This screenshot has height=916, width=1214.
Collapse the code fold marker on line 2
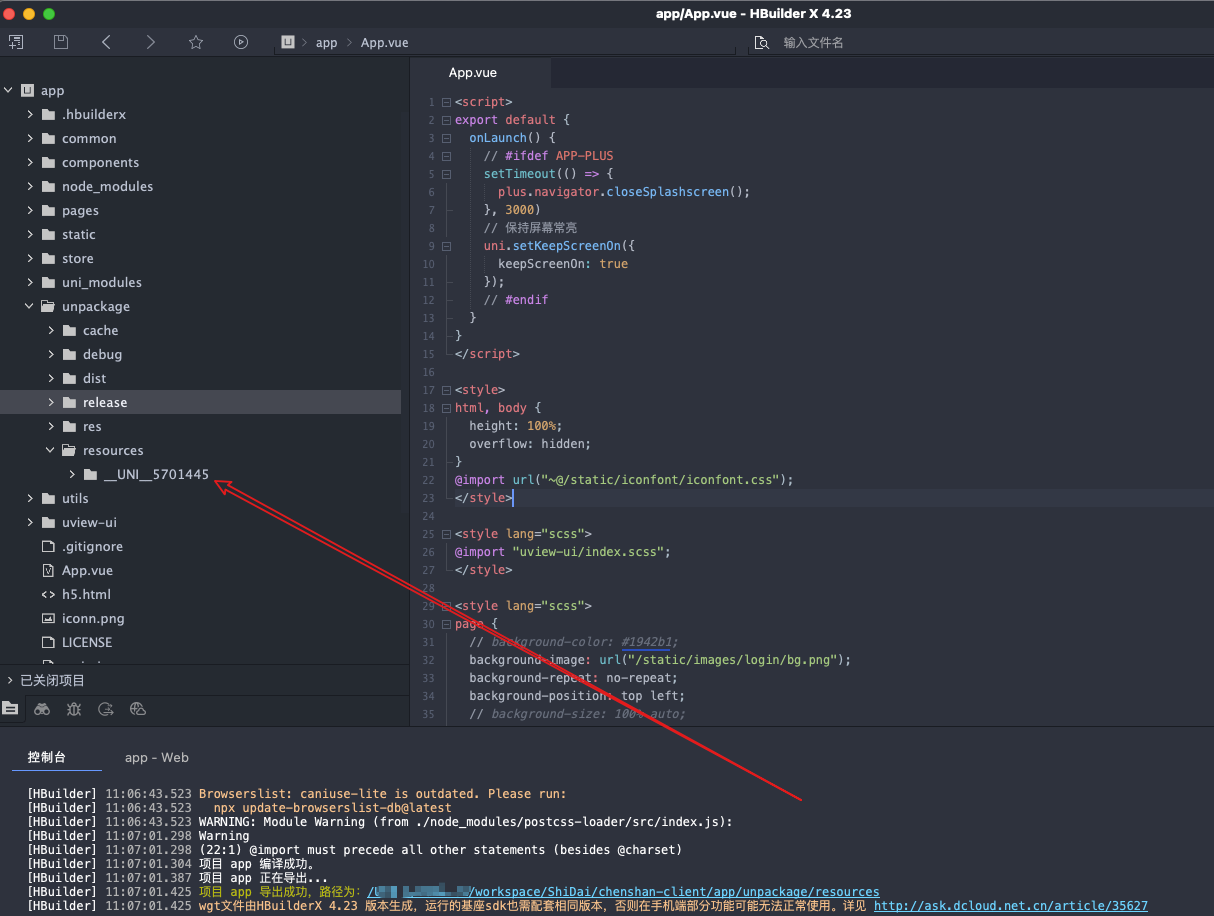pyautogui.click(x=446, y=119)
